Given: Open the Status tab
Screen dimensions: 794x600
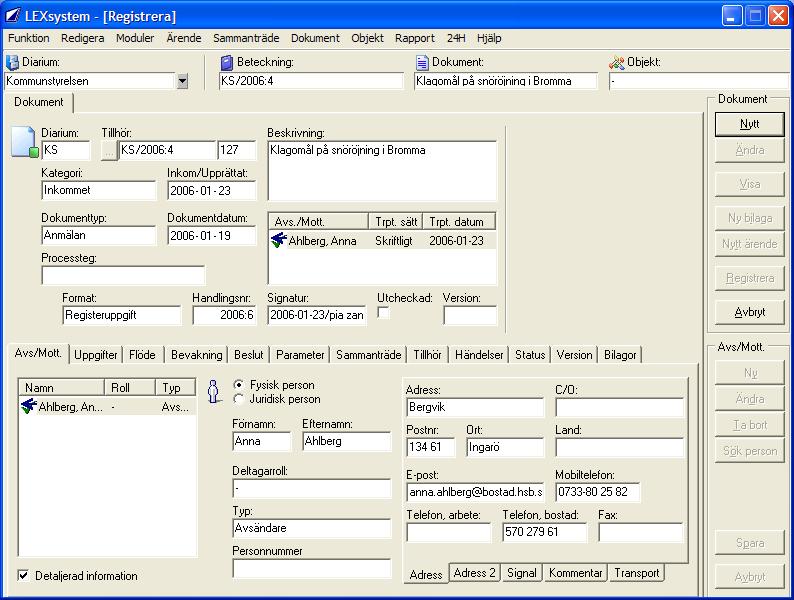Looking at the screenshot, I should click(530, 355).
